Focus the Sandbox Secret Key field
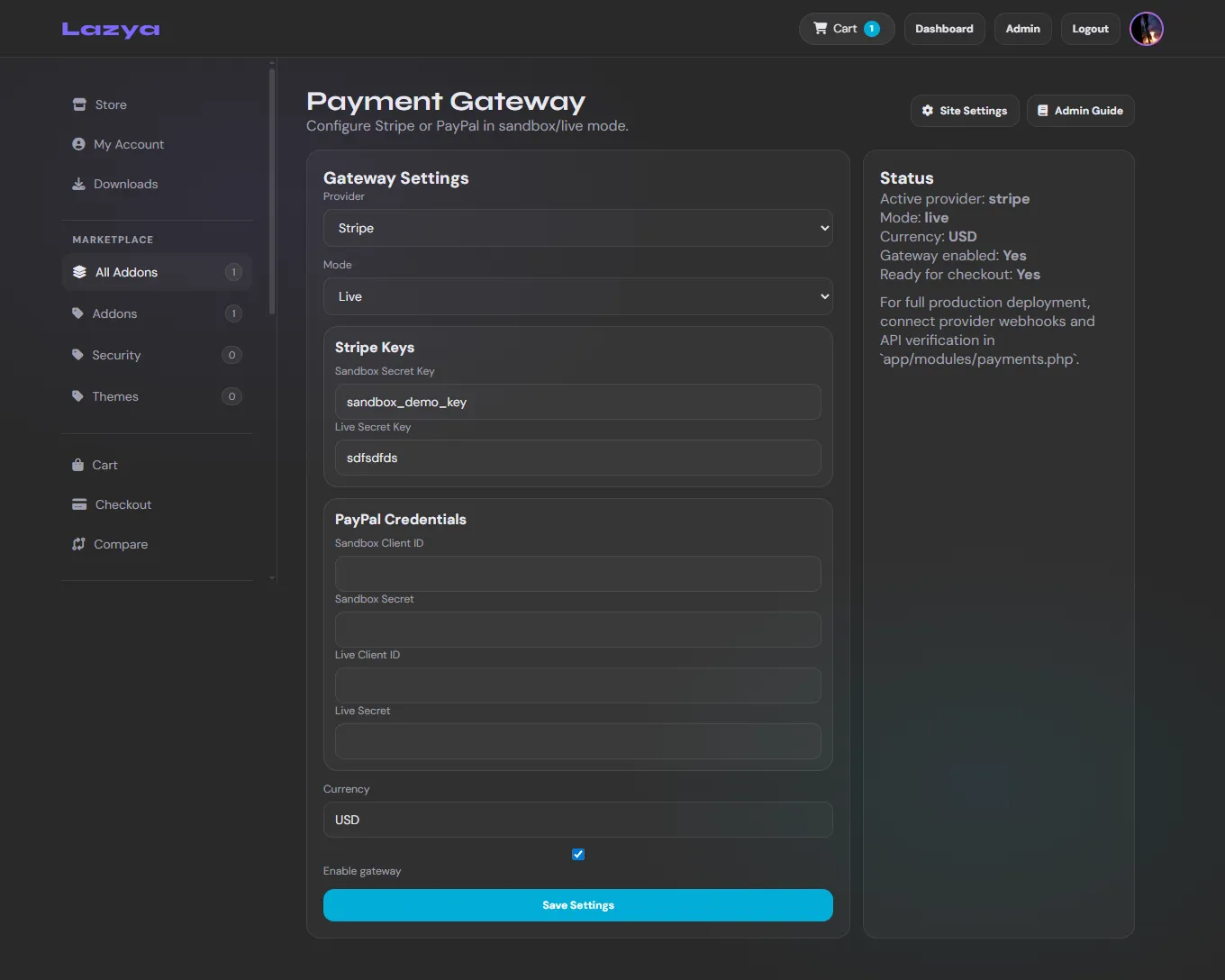 [578, 402]
